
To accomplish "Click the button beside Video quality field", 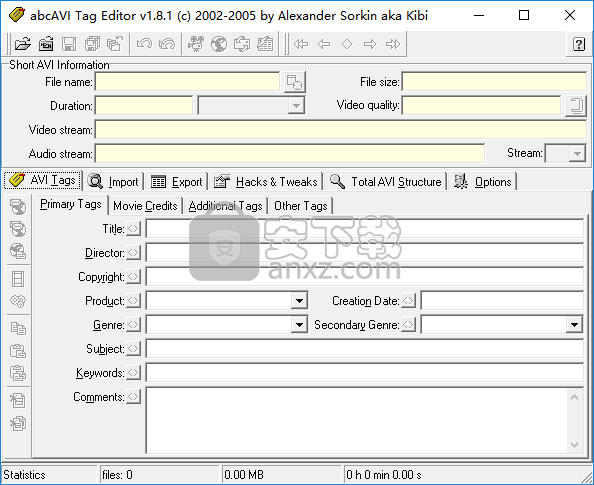I will pyautogui.click(x=576, y=106).
